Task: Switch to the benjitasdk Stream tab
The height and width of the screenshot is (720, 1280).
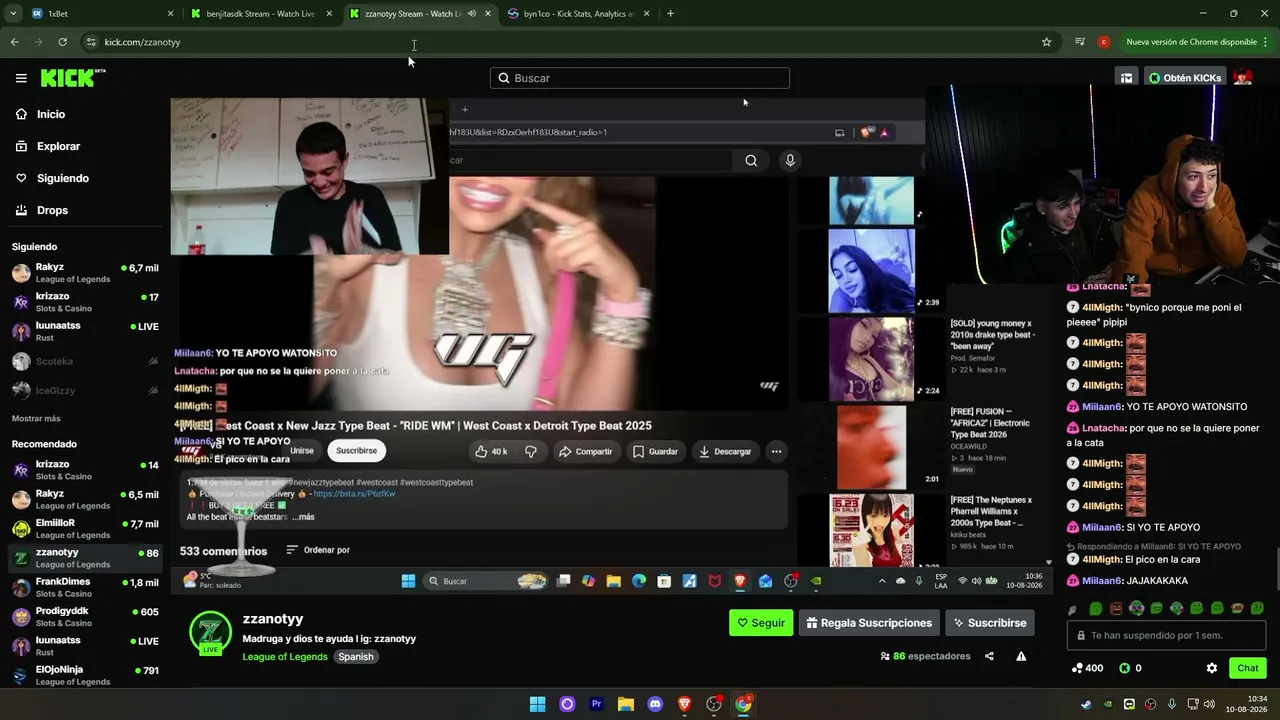Action: coord(261,14)
